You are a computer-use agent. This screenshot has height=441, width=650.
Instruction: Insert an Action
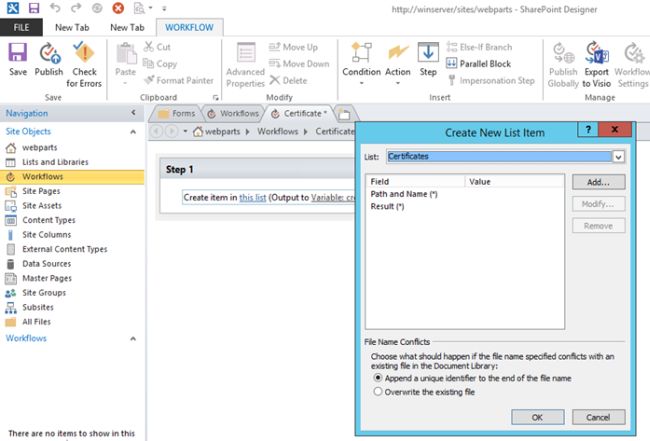(x=398, y=62)
